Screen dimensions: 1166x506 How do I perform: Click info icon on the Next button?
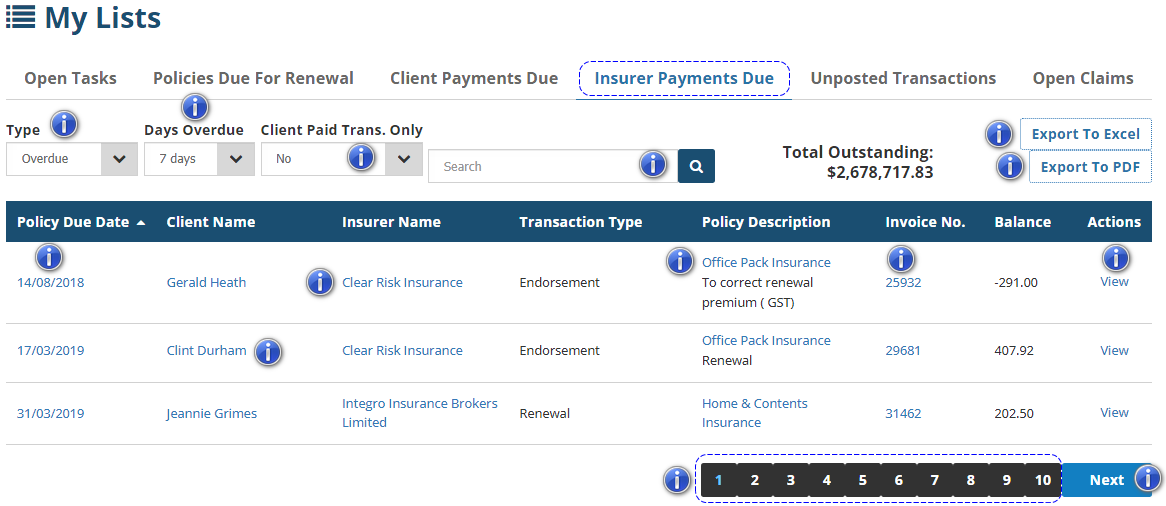[1147, 477]
